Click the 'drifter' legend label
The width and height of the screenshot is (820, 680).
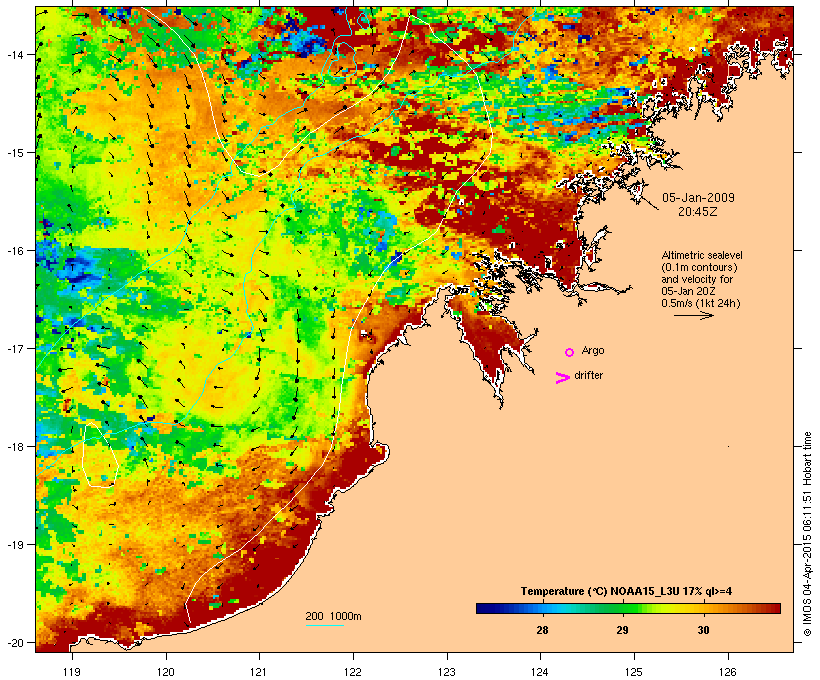point(588,375)
